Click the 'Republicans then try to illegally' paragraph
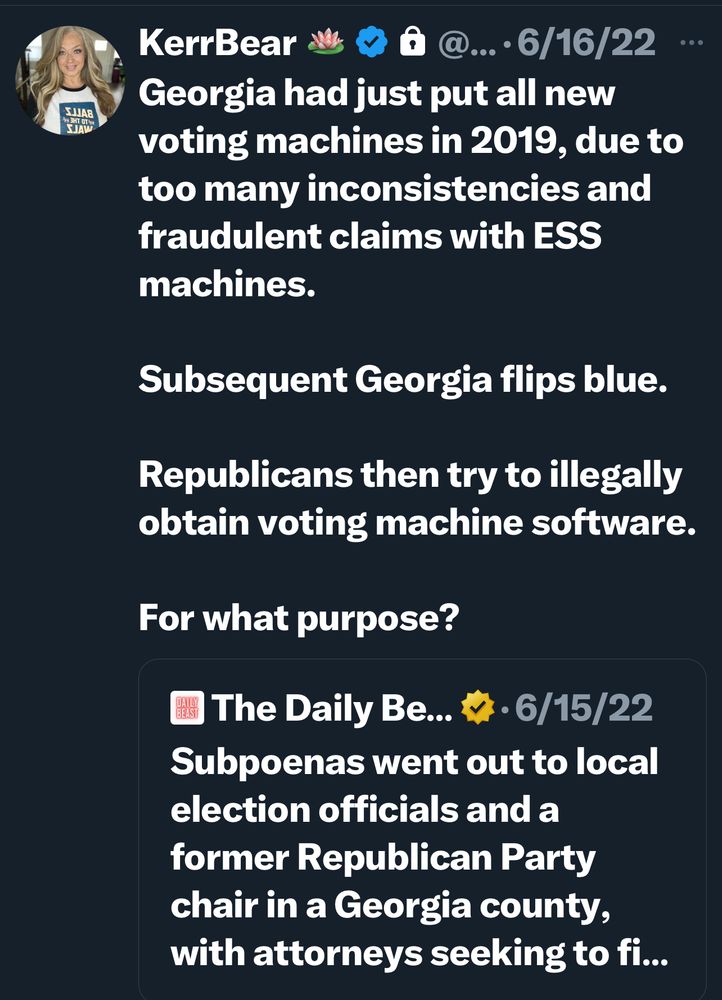This screenshot has width=722, height=1000. [416, 498]
